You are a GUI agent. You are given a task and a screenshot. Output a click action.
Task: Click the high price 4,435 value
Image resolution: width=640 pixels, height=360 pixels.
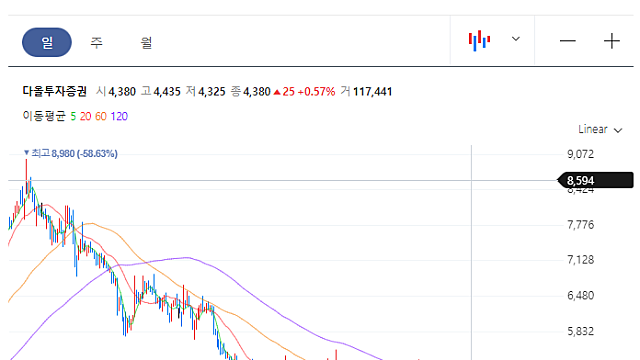tap(167, 91)
